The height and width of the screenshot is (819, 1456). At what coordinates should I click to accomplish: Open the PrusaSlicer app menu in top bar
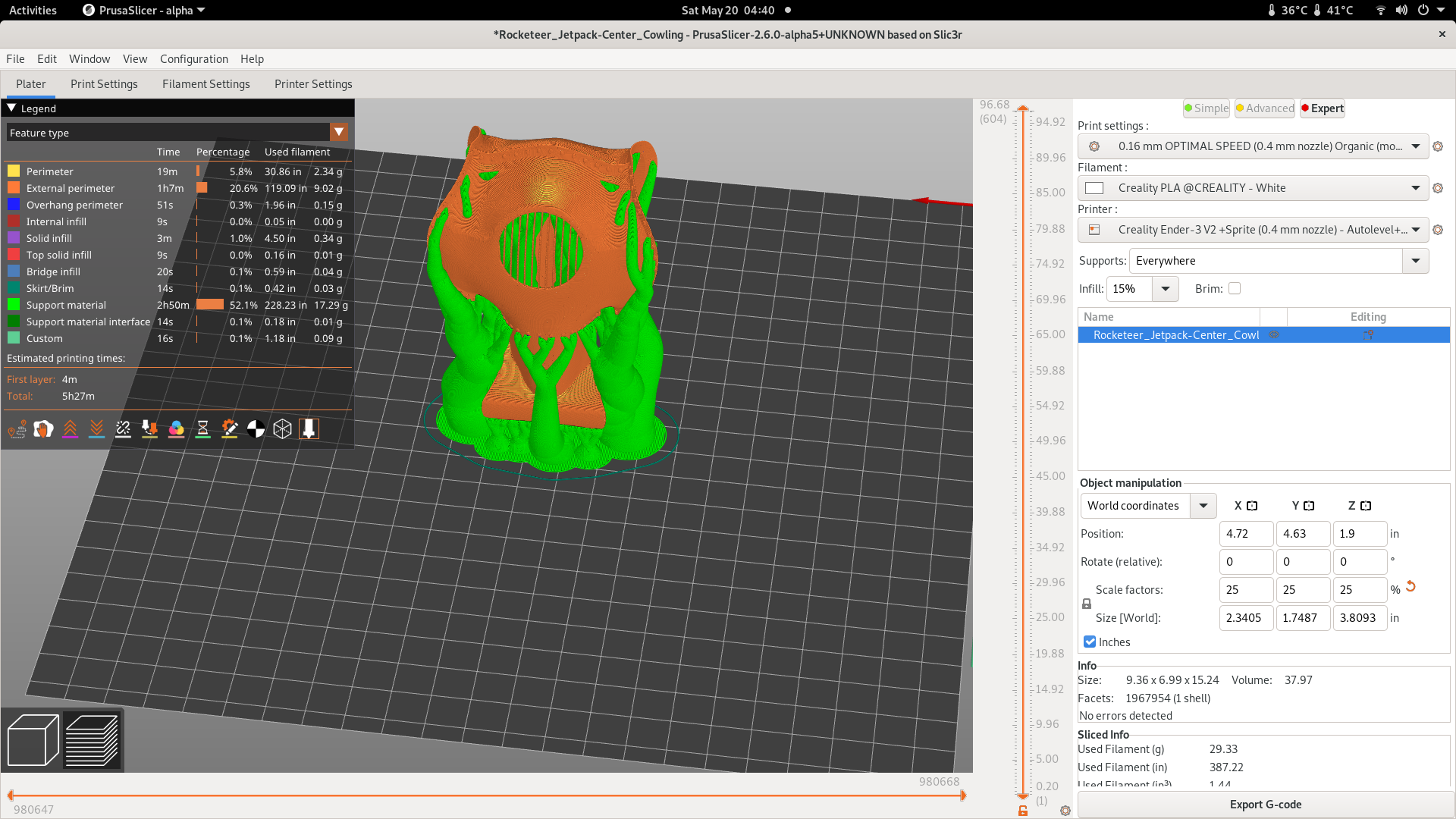click(x=144, y=10)
